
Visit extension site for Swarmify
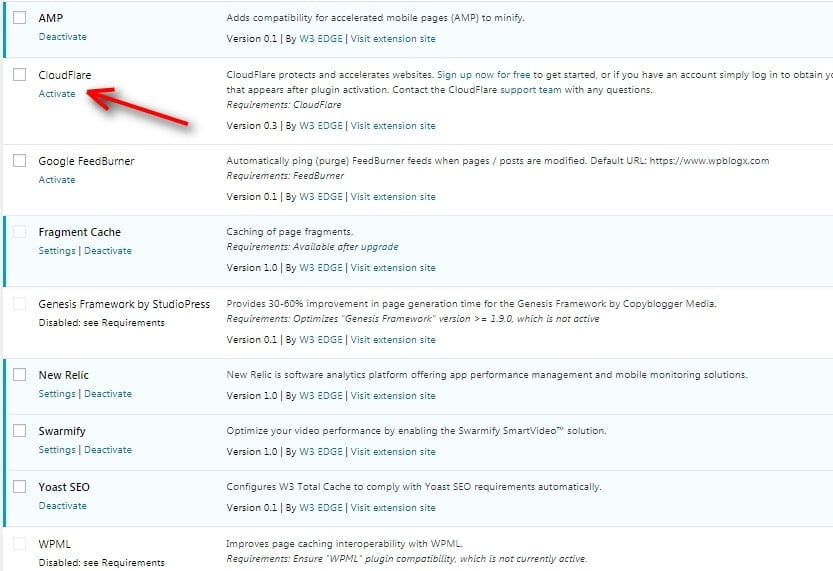[x=393, y=451]
